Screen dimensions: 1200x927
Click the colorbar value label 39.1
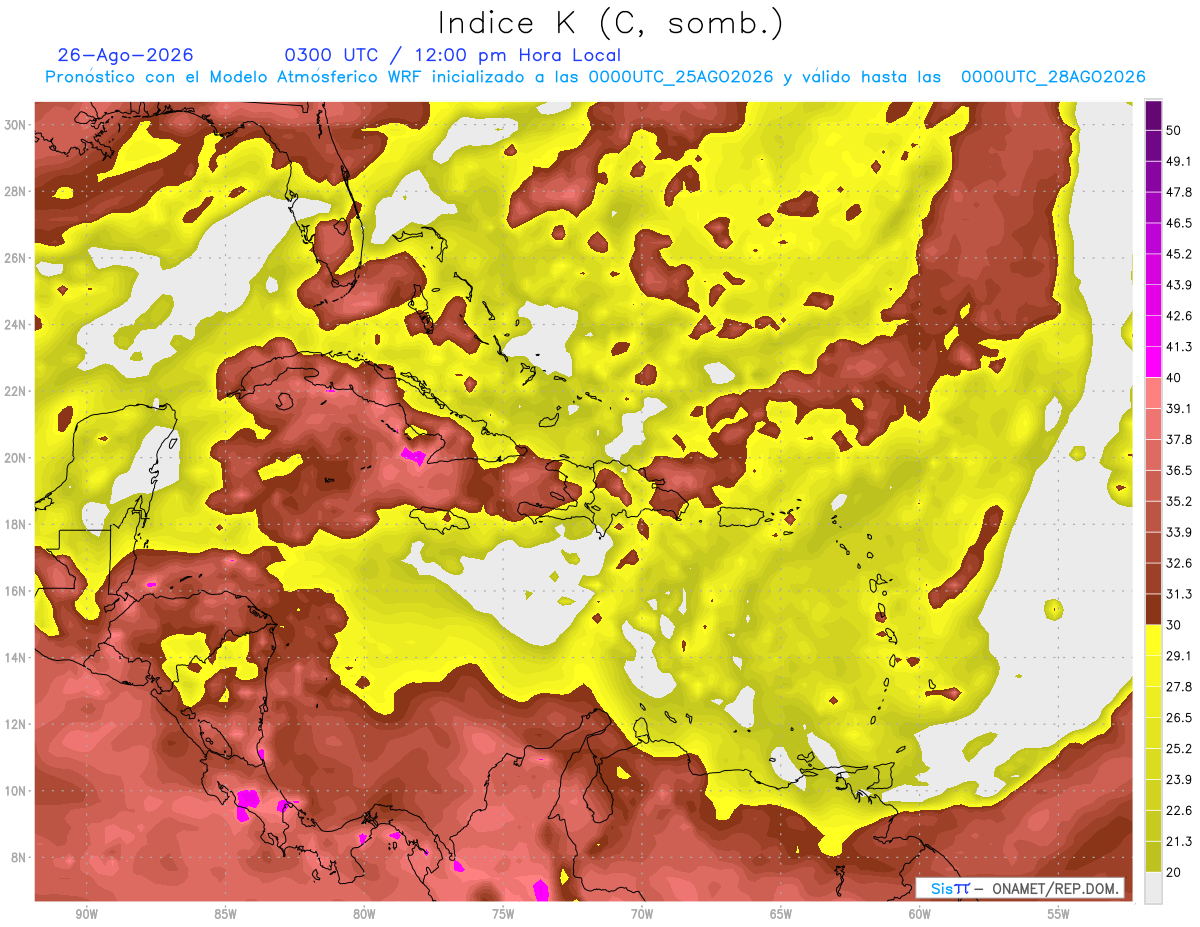(1179, 408)
